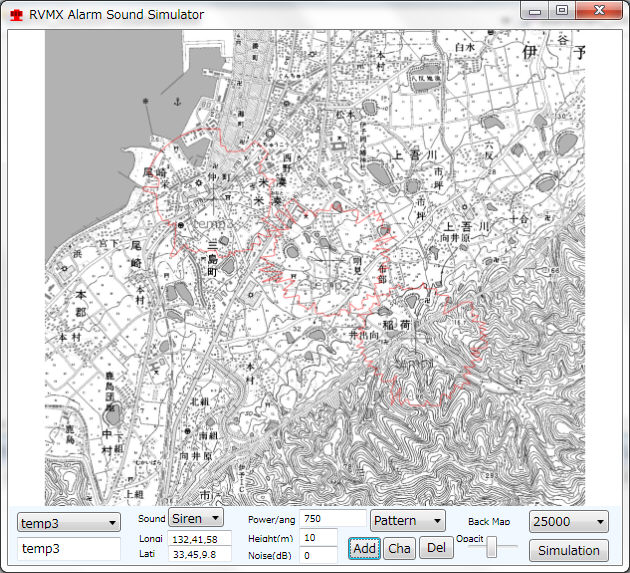Click the anchor symbol on the harbor map

click(176, 101)
